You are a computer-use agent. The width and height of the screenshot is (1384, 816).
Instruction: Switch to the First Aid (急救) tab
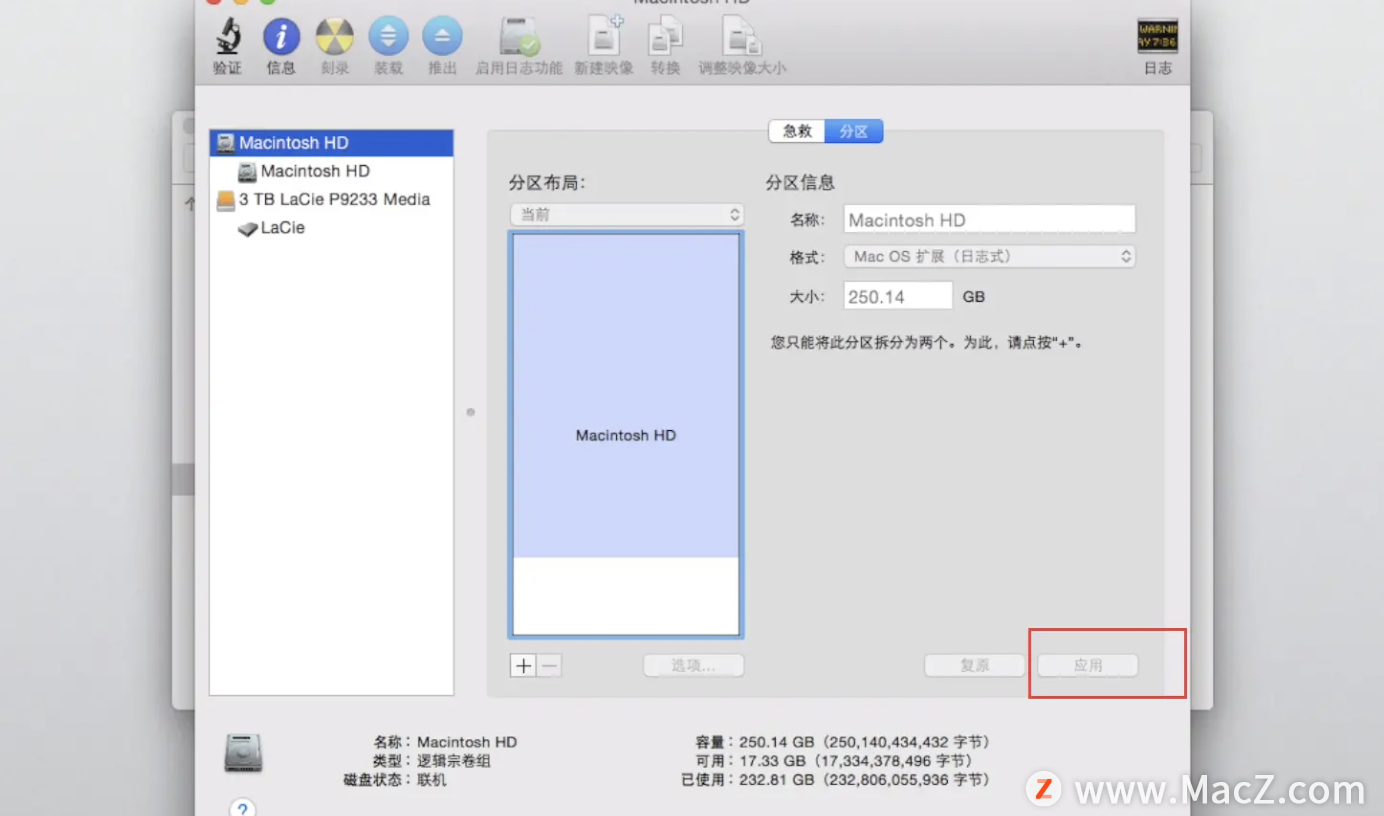[797, 131]
